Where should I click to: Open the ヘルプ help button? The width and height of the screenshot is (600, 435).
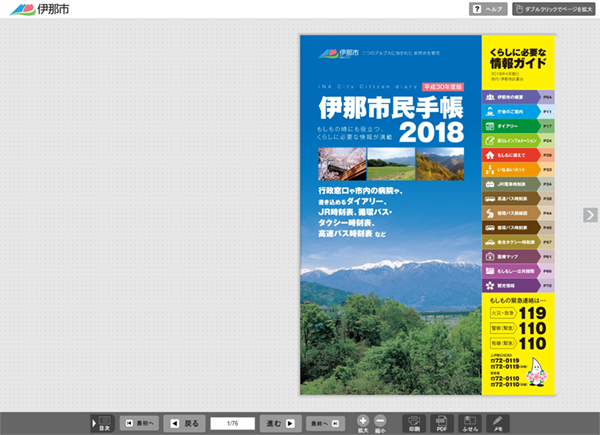point(488,9)
